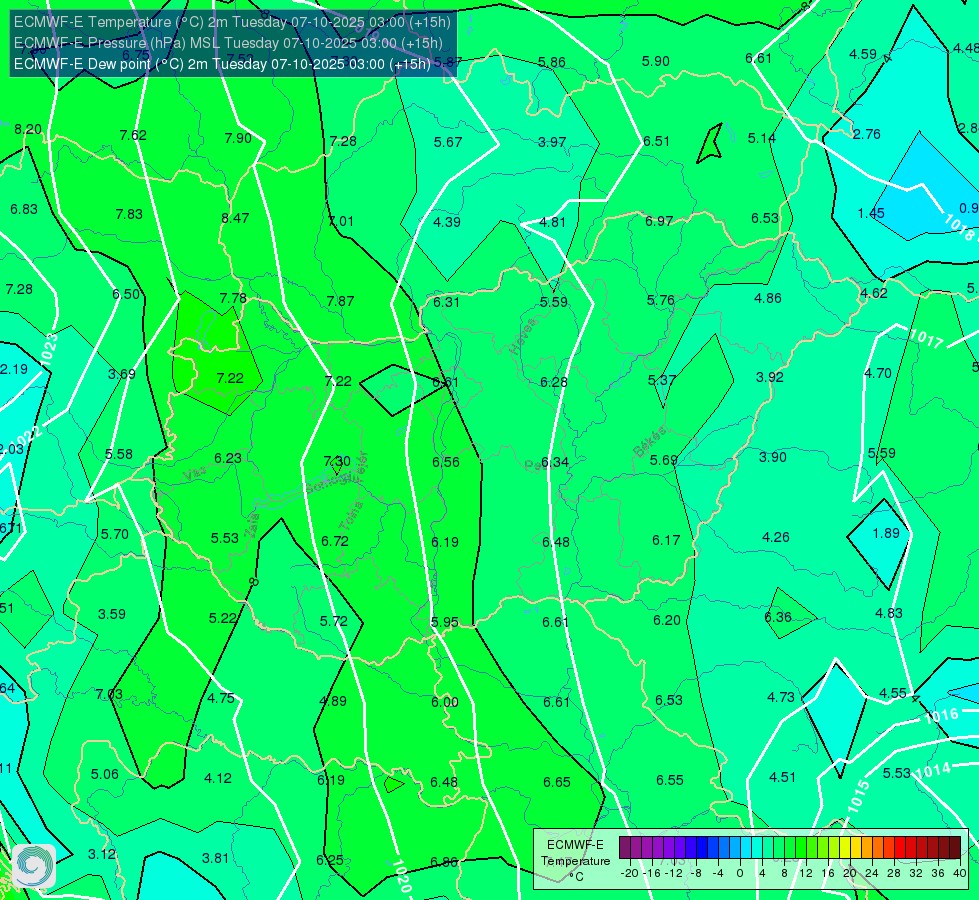Click the 6.97 temperature value
This screenshot has width=979, height=900.
659,221
